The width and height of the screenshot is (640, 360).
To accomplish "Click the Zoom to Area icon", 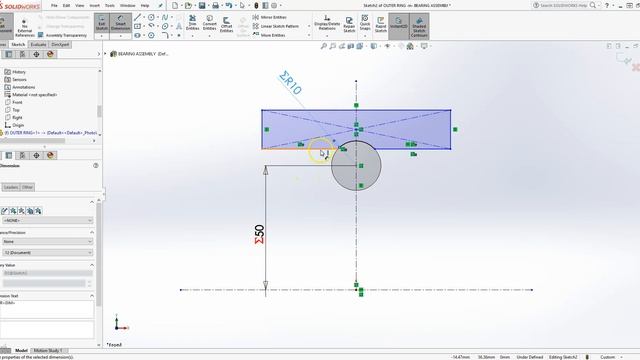I will pos(333,46).
